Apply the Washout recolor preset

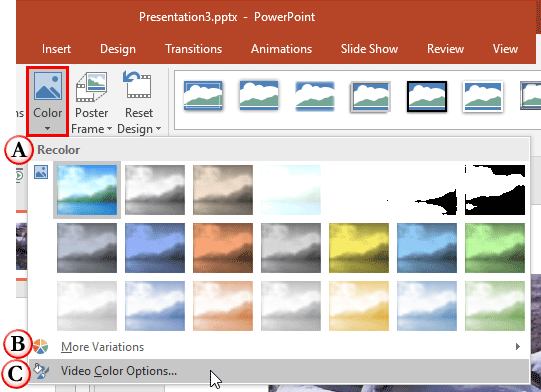(291, 190)
